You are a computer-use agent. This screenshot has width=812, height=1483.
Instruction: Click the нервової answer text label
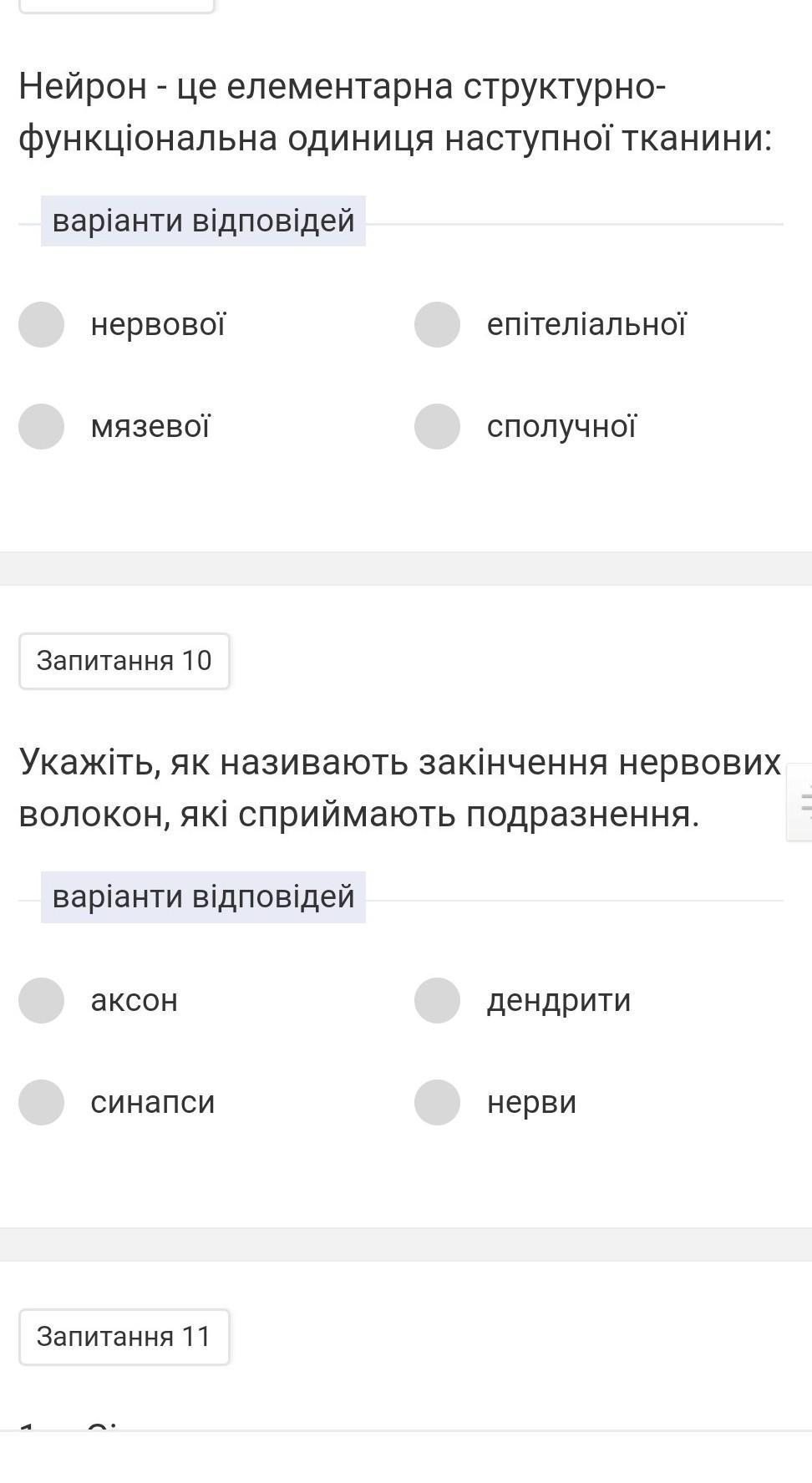click(158, 324)
